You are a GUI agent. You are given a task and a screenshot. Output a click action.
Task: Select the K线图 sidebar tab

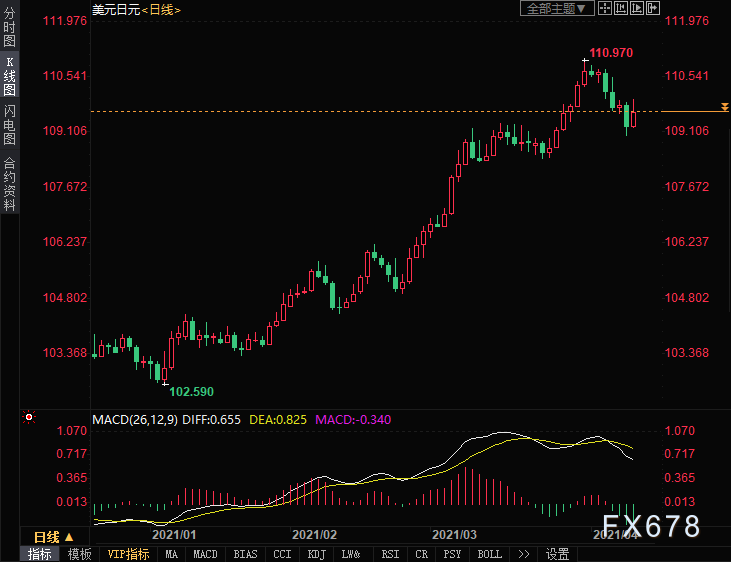(x=9, y=82)
